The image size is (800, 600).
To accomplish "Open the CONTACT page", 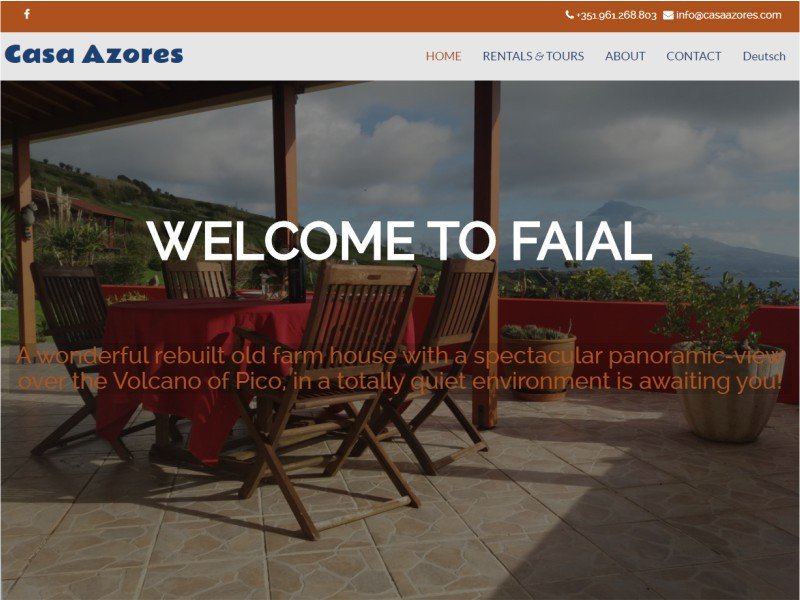I will tap(693, 56).
